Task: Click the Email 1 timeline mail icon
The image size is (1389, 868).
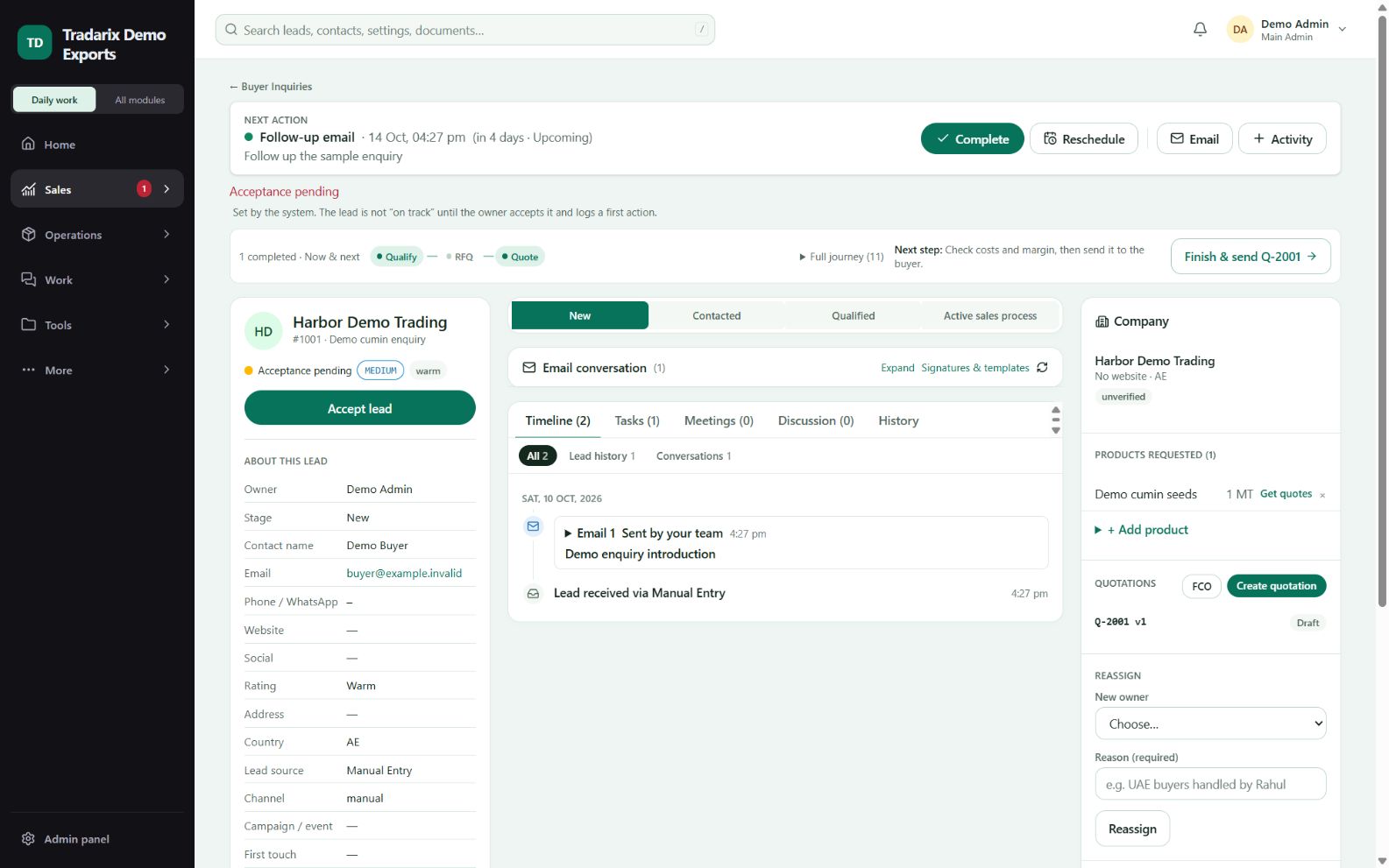Action: coord(533,526)
